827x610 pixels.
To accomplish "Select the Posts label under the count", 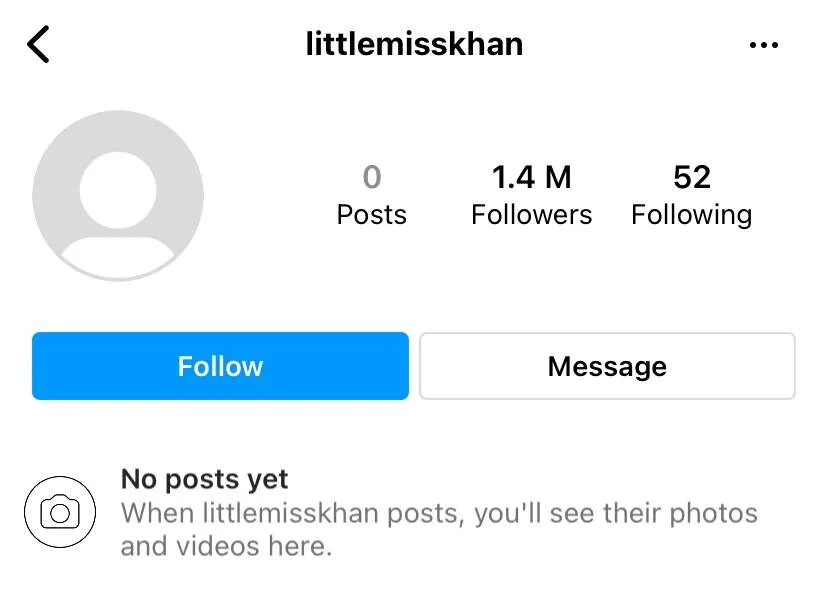I will (372, 215).
